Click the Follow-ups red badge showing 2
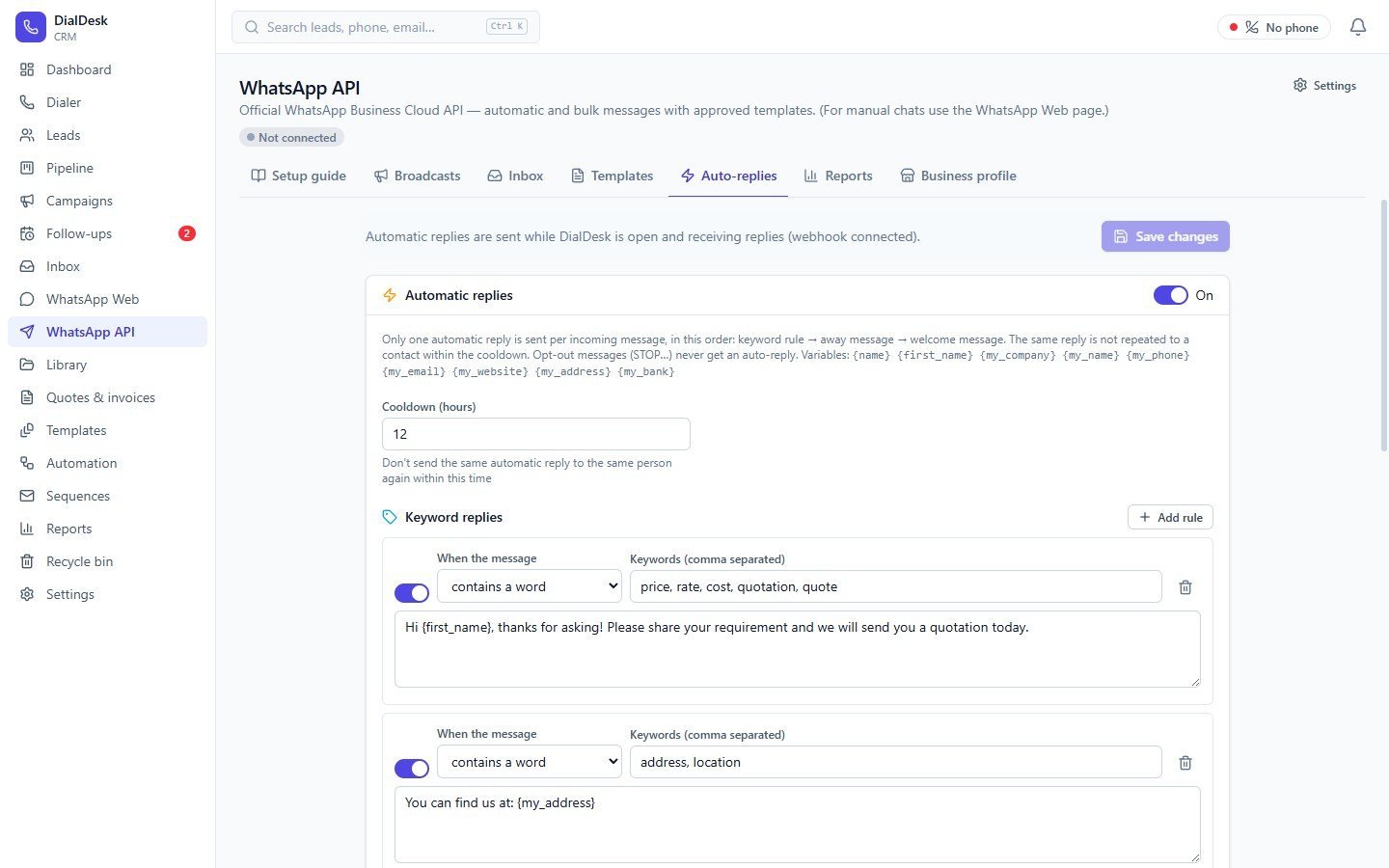This screenshot has width=1389, height=868. 187,233
